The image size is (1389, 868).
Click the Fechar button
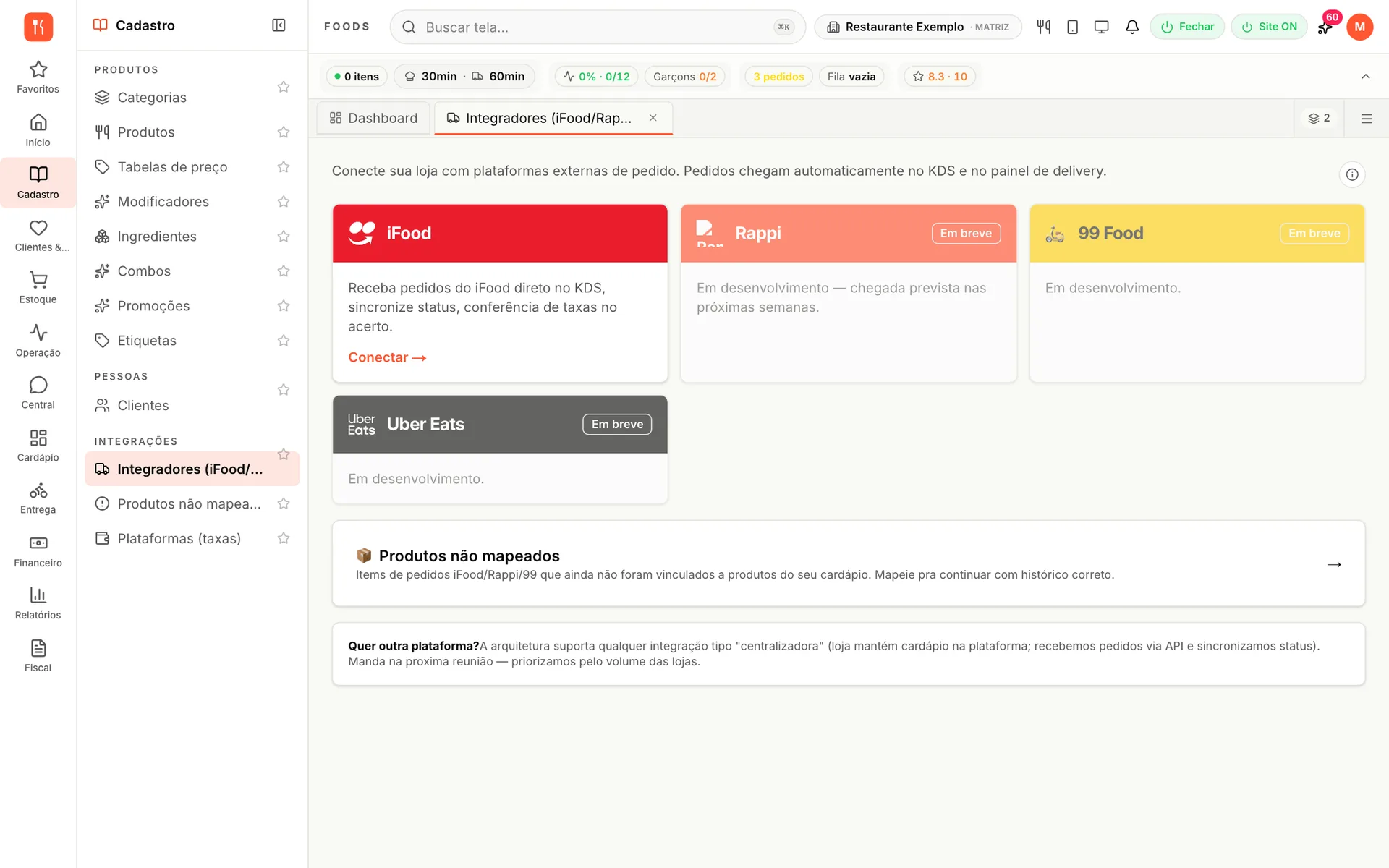(x=1187, y=27)
